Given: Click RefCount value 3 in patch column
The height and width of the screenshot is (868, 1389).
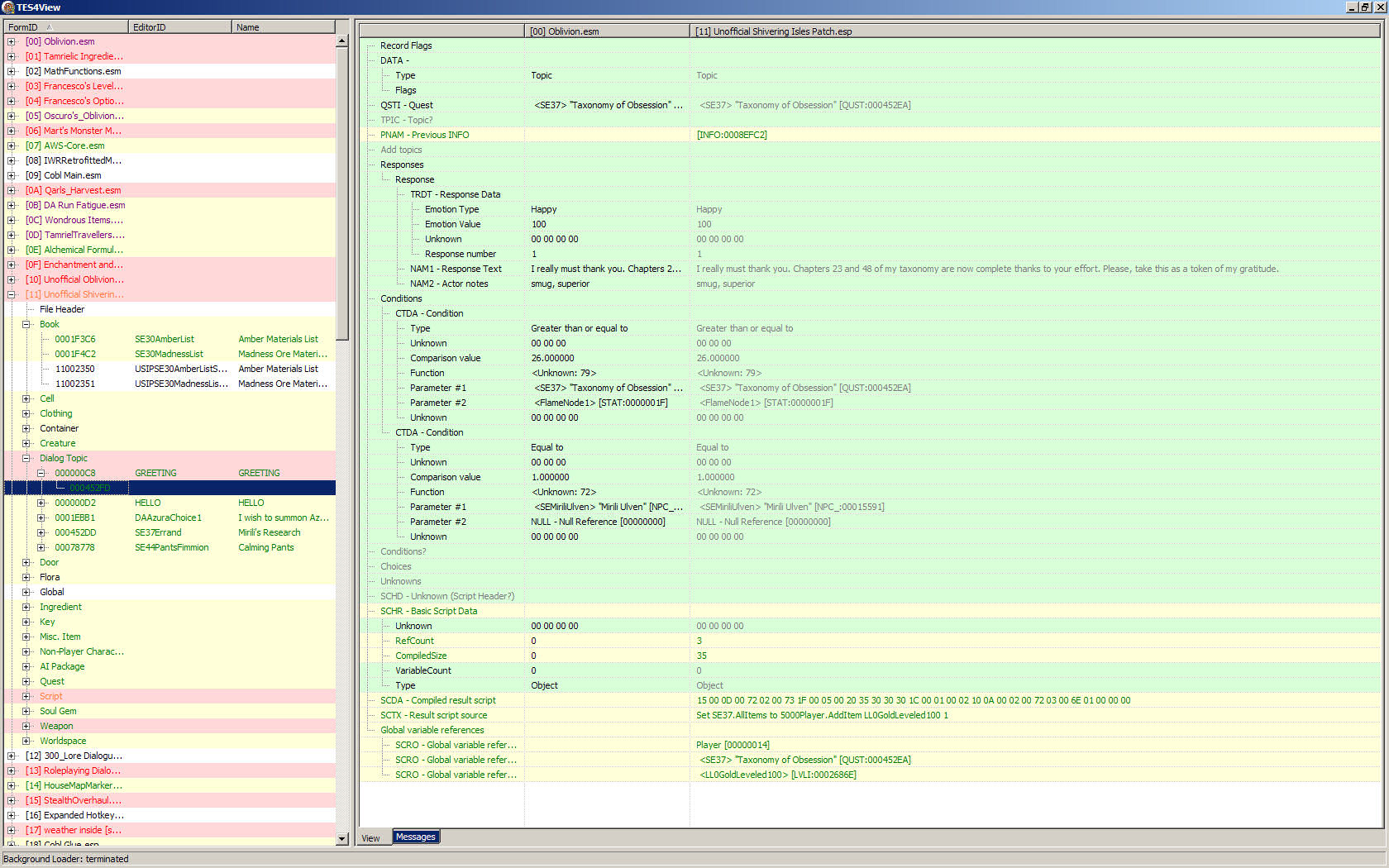Looking at the screenshot, I should tap(699, 641).
